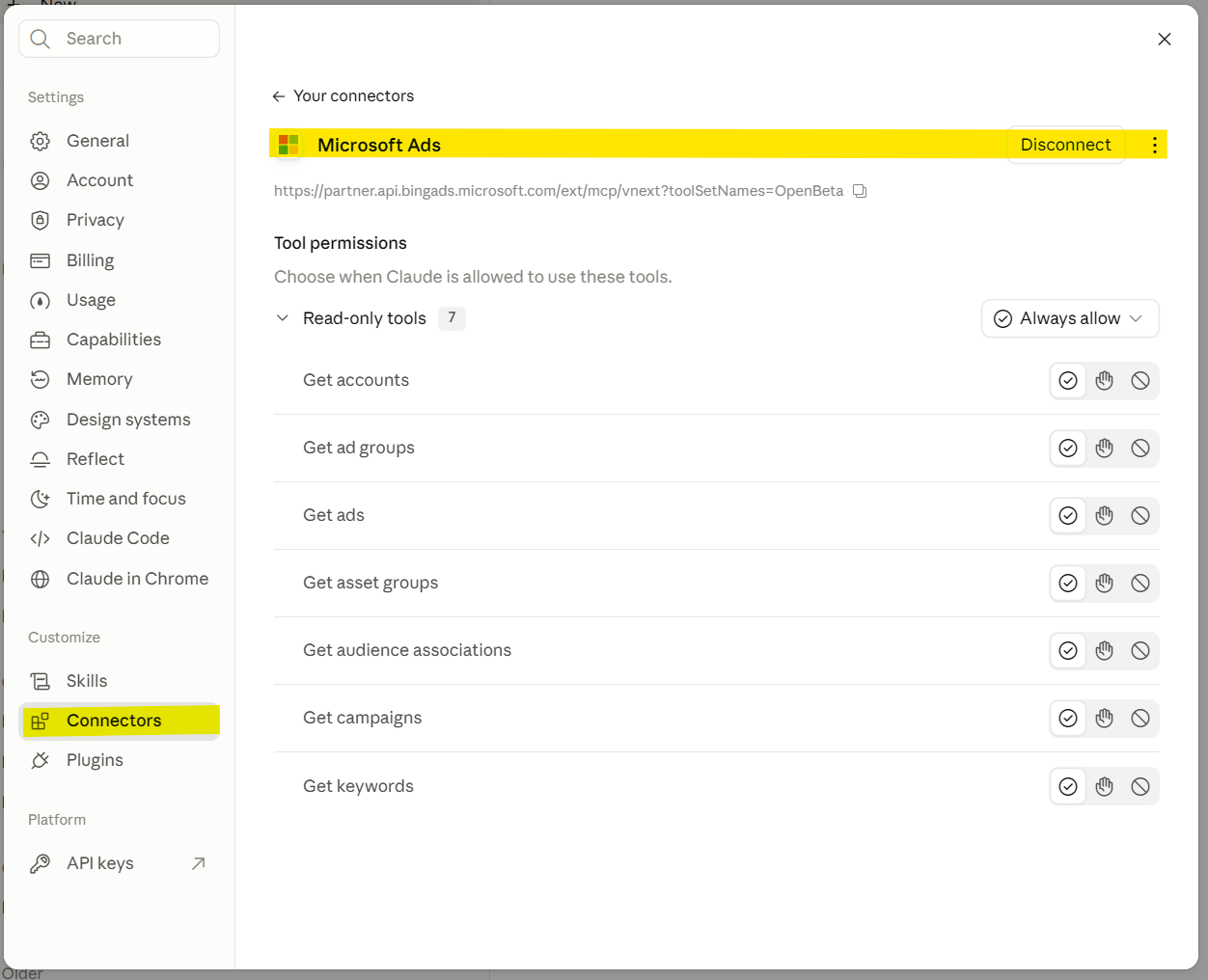This screenshot has height=980, width=1208.
Task: Go back to Your connectors
Action: tap(343, 96)
